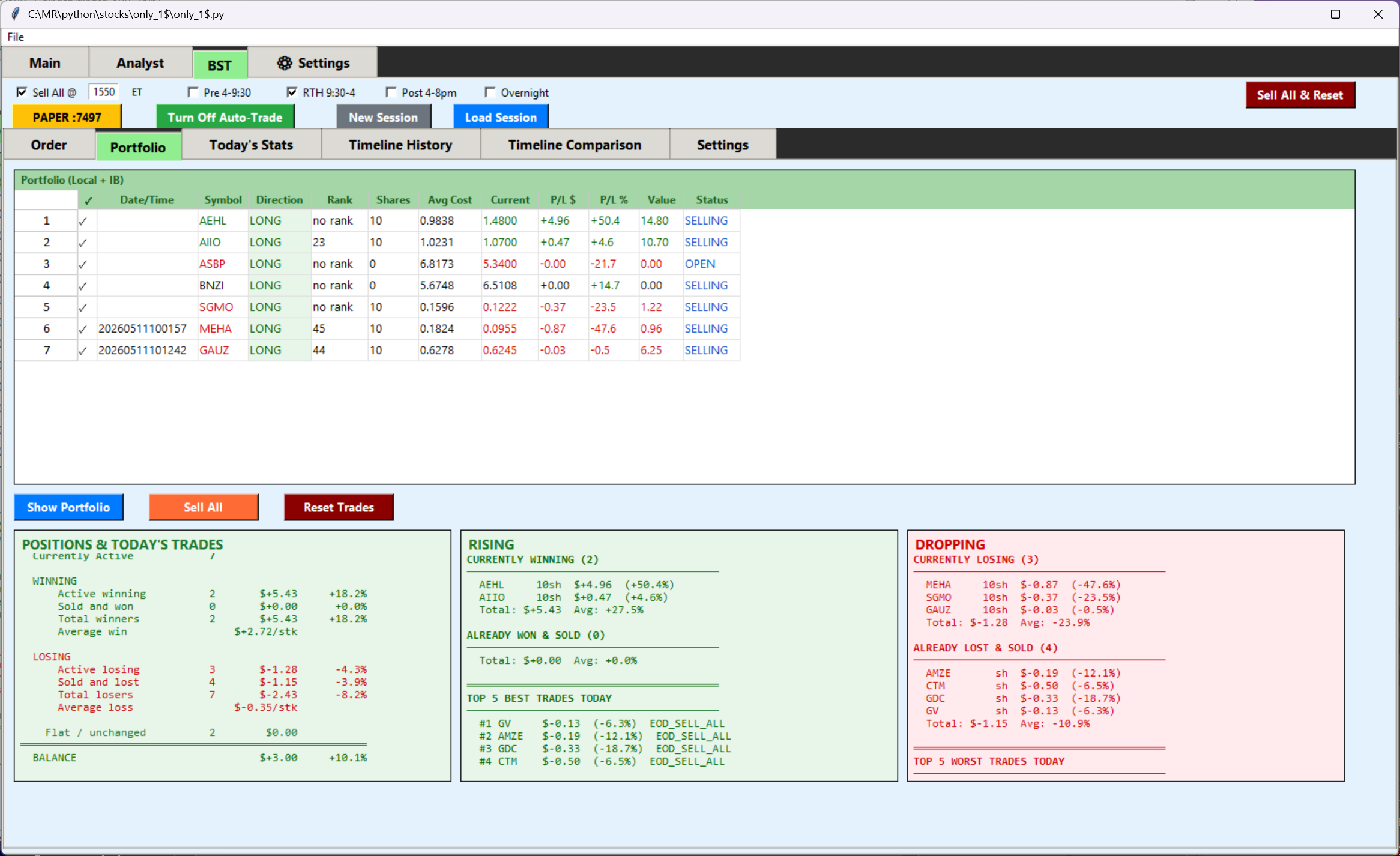
Task: Open the top Settings tab with gear
Action: coord(313,63)
